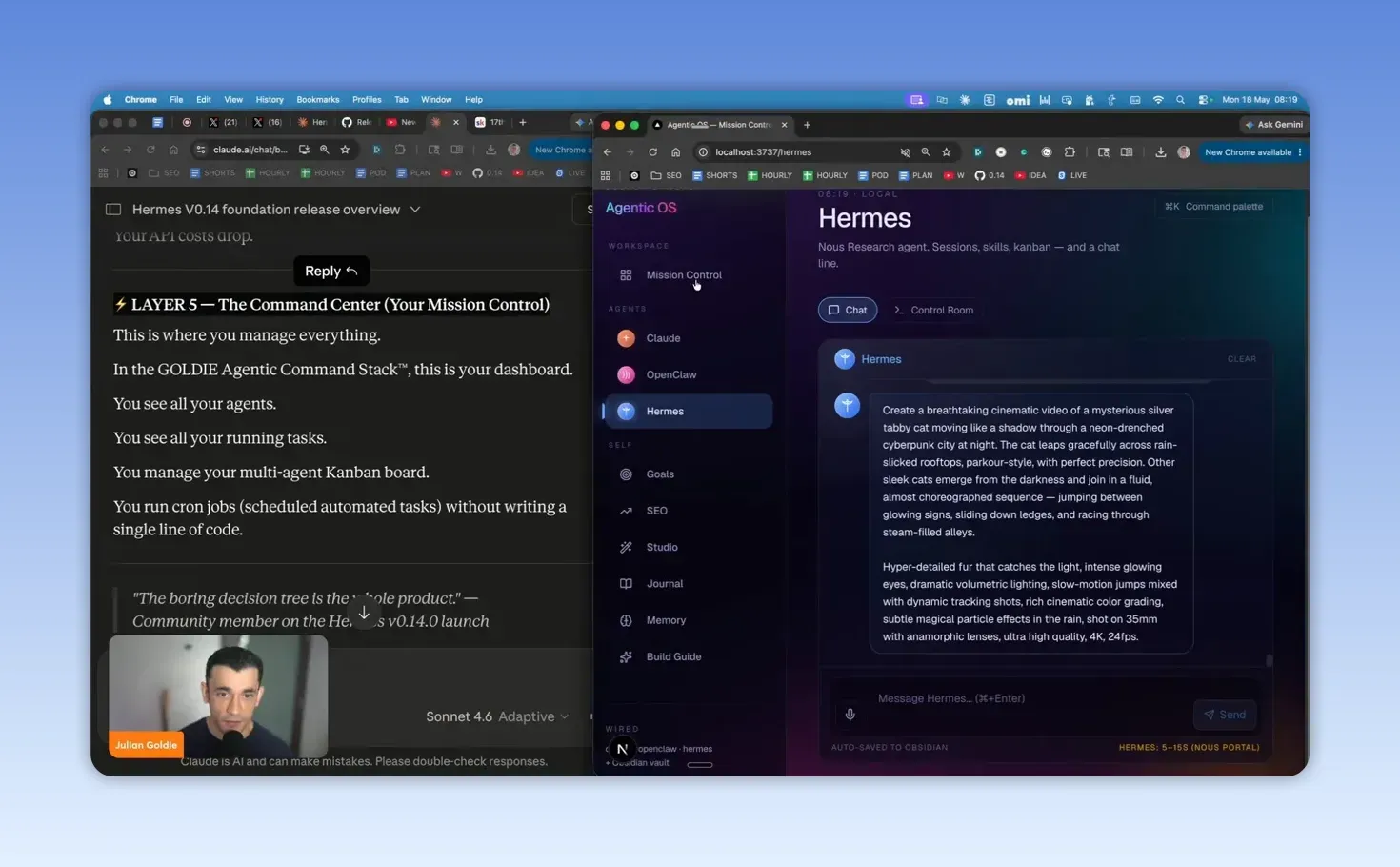This screenshot has height=867, width=1400.
Task: Click "AUTO-SAVED TO OBSIDIAN" status text
Action: click(x=890, y=748)
